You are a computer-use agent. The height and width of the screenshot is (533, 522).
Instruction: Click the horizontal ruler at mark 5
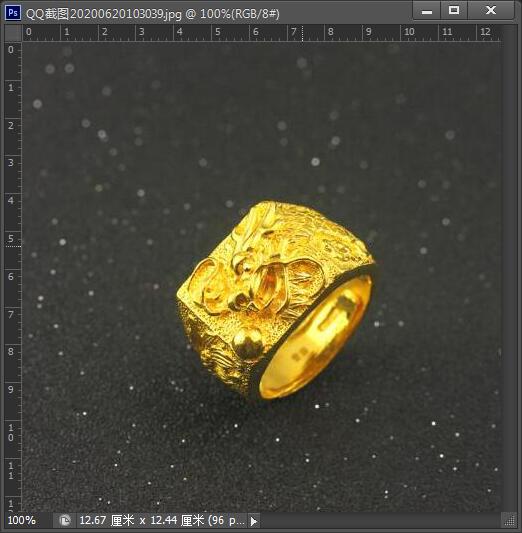(x=217, y=32)
